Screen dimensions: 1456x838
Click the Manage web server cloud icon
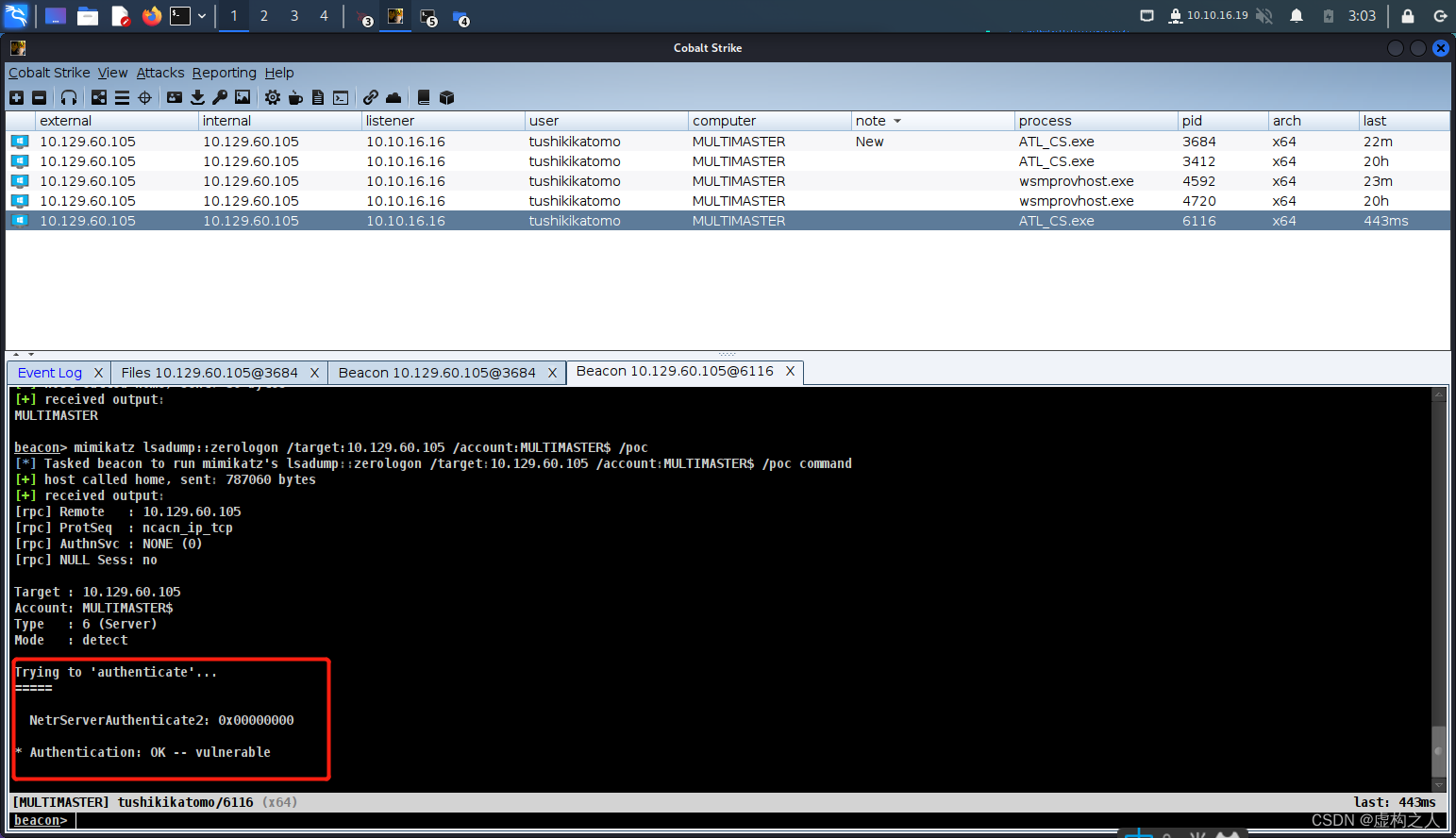[x=393, y=97]
